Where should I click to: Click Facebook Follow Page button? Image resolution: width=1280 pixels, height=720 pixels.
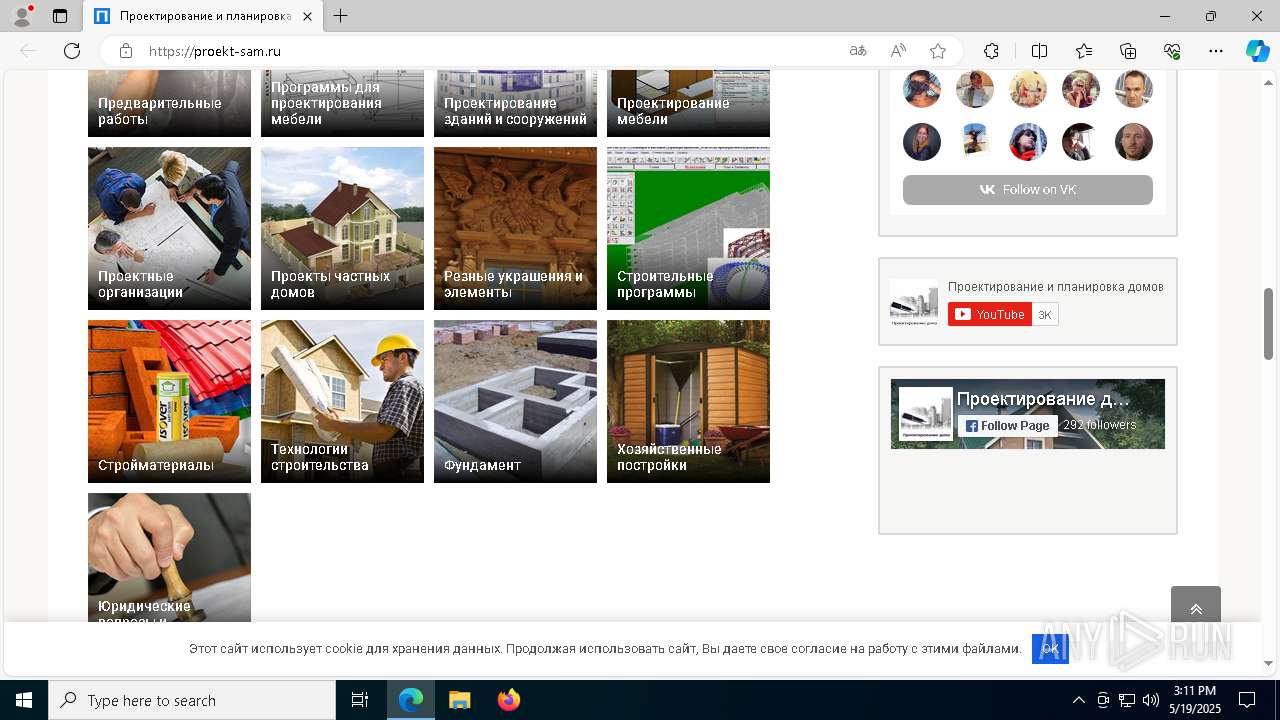(x=1008, y=425)
